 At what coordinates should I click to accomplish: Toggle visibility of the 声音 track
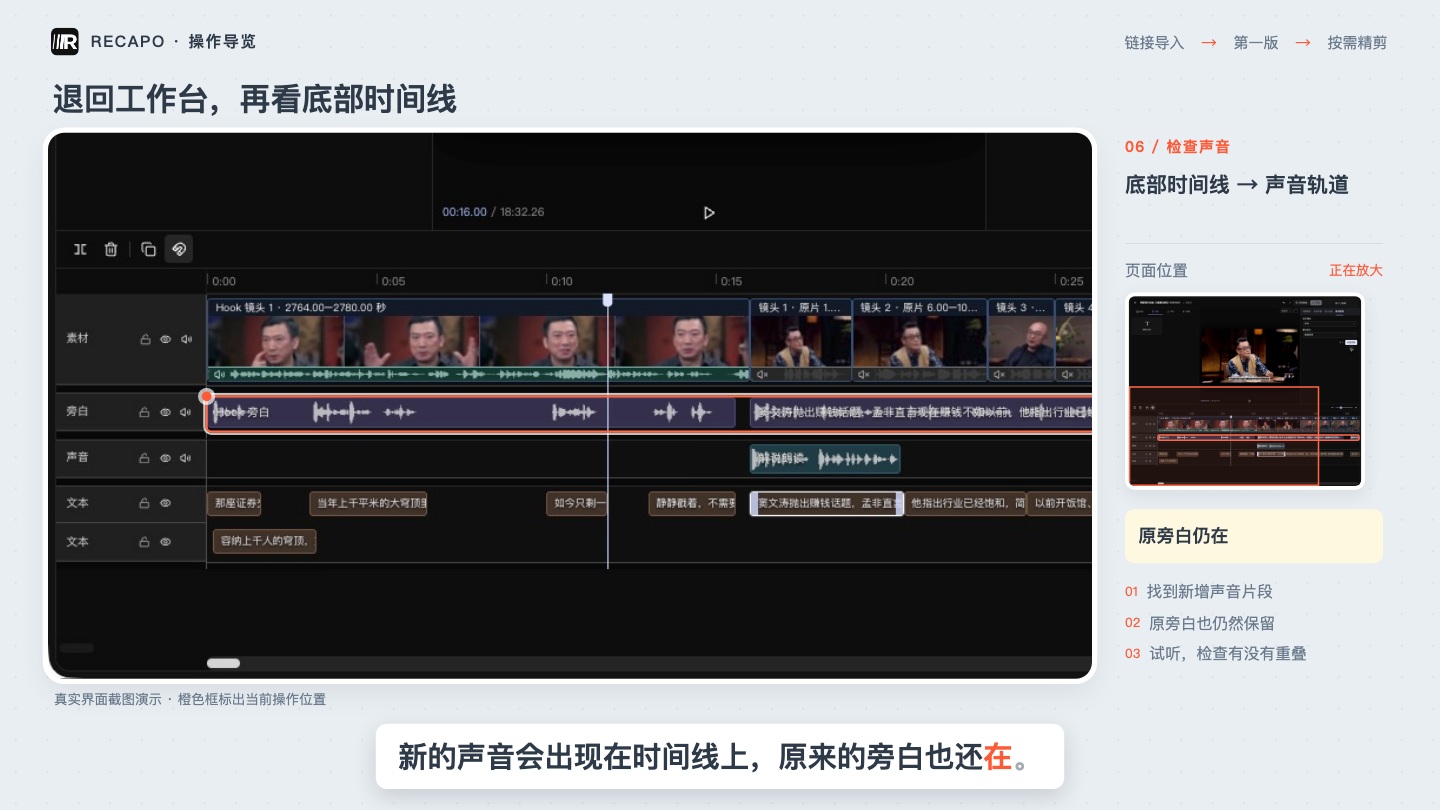click(x=165, y=458)
